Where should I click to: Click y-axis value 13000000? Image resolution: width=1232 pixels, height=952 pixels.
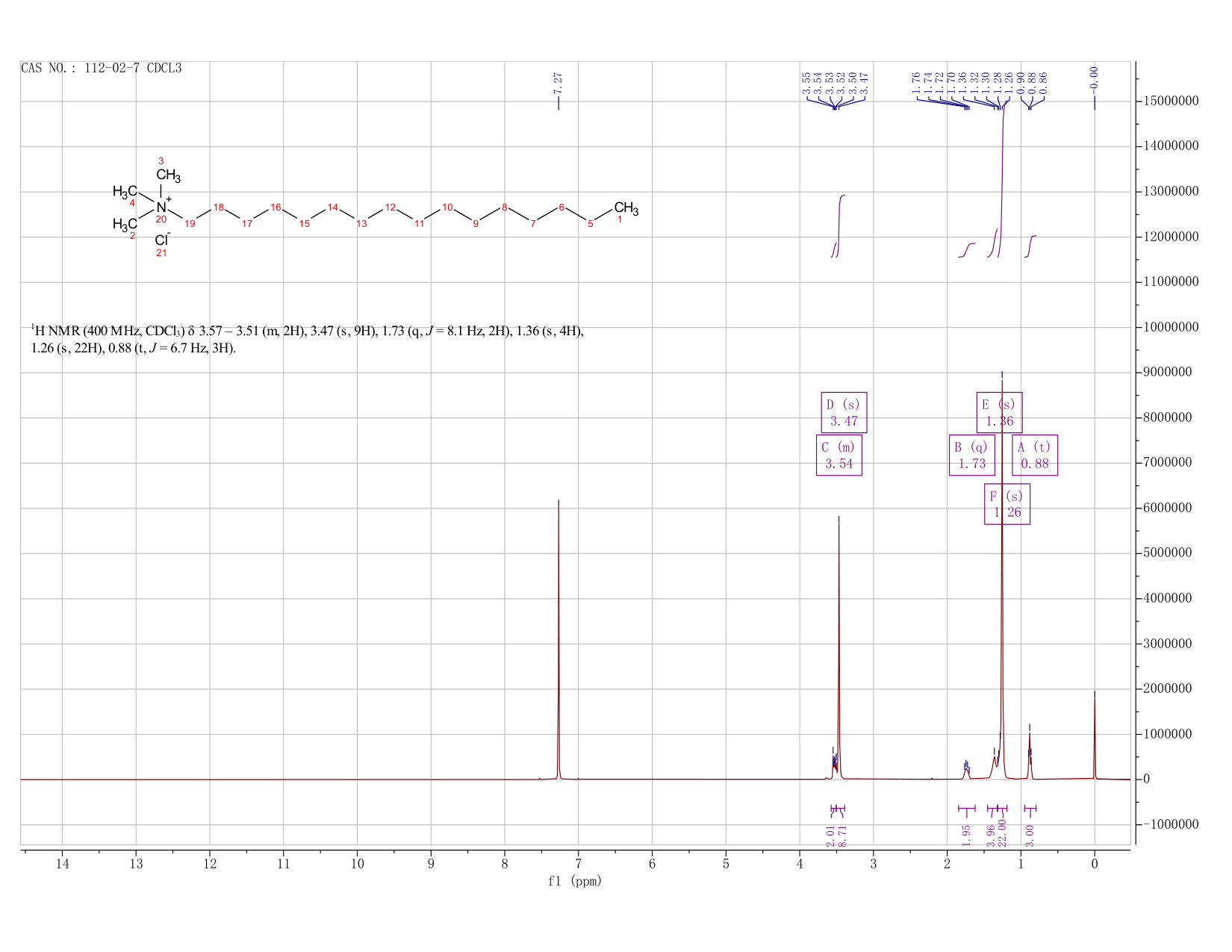point(1171,191)
